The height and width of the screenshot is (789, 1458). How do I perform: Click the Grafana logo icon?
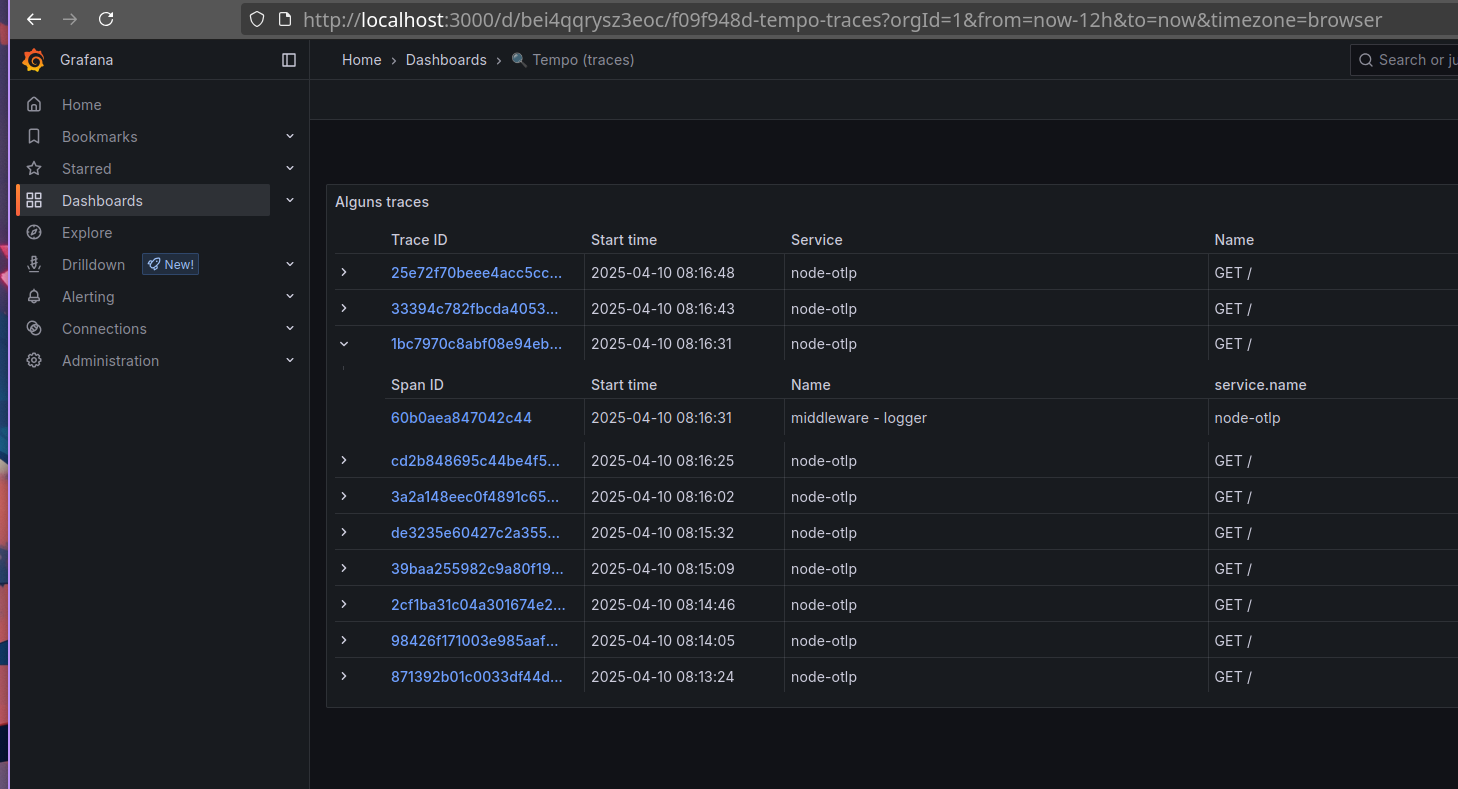(x=33, y=60)
